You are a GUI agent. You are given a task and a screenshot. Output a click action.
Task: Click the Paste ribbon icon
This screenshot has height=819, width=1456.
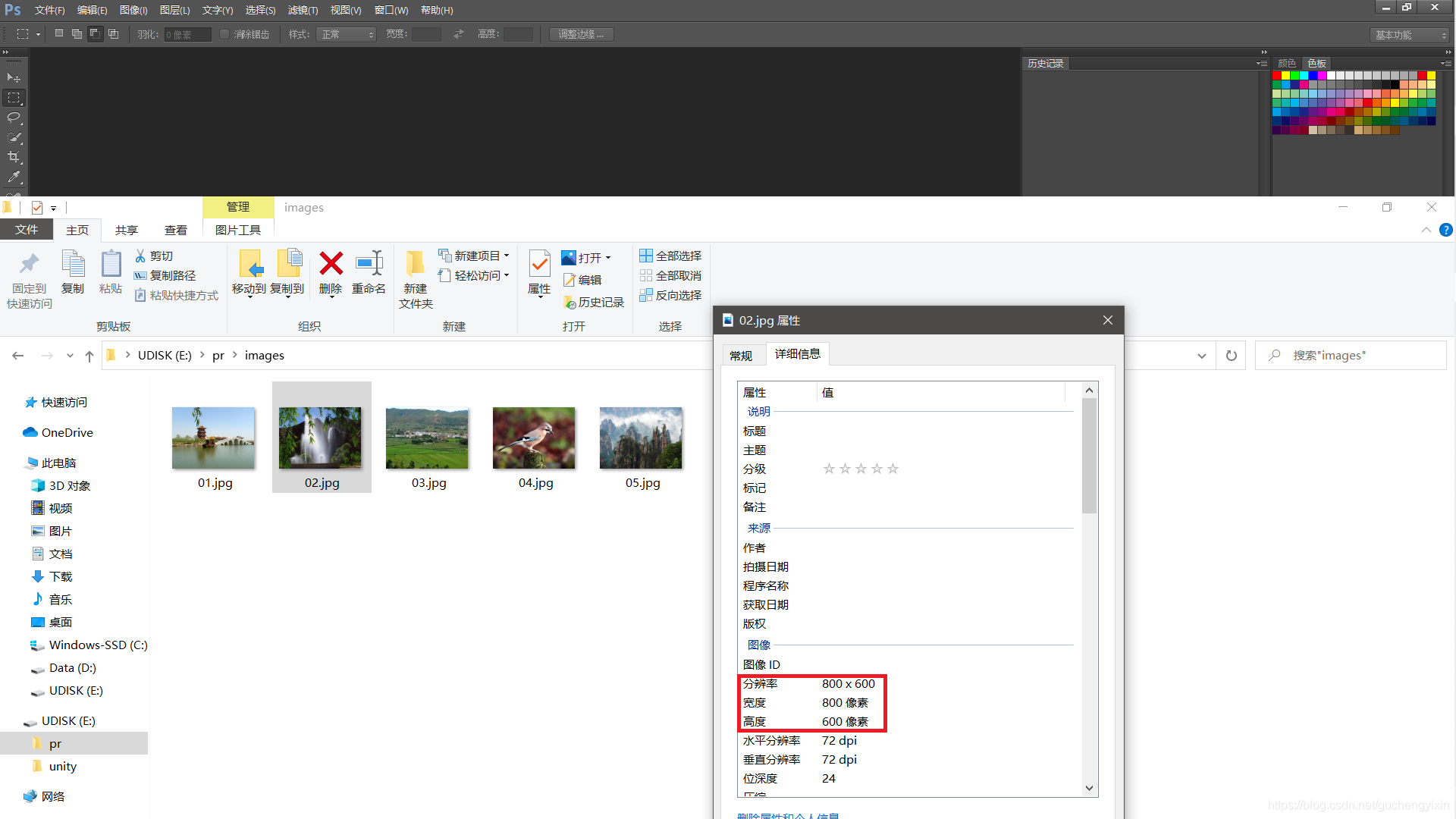point(111,265)
